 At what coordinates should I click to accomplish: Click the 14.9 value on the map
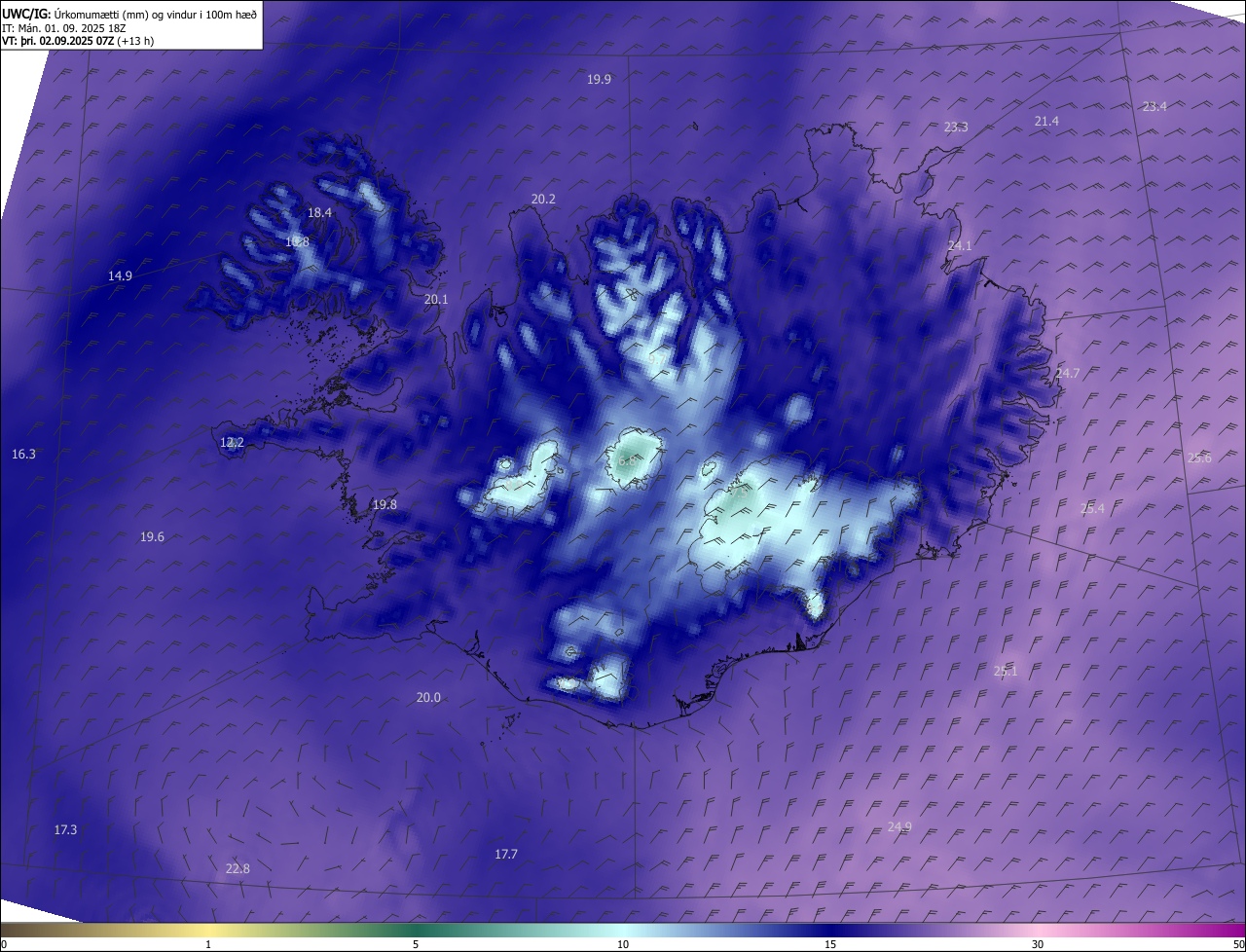pos(120,276)
